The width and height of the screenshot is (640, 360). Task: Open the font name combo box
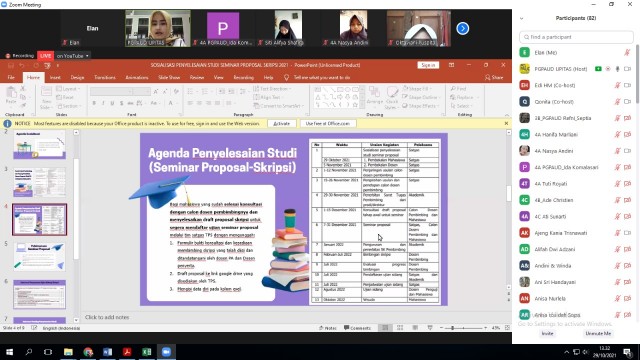(x=111, y=91)
